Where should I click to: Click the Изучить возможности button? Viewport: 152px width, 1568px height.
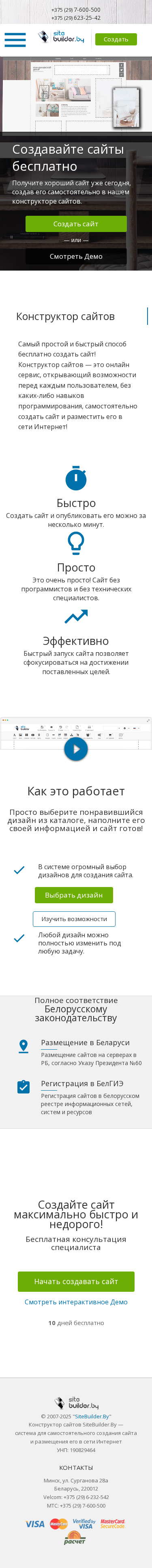(74, 919)
